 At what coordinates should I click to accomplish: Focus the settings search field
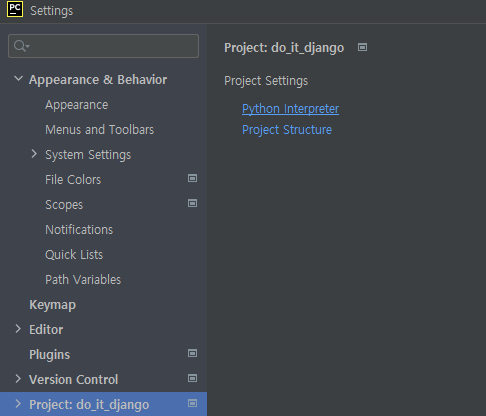pos(103,46)
